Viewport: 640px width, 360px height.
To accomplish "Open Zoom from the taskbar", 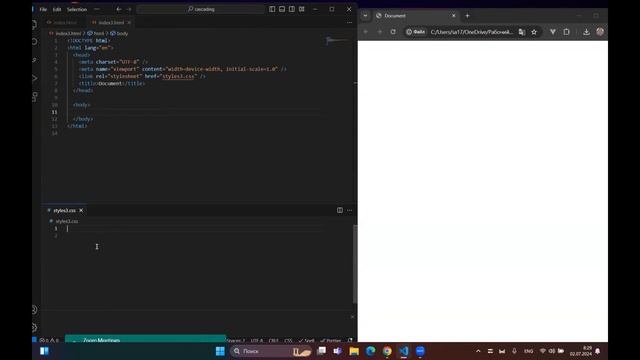I will coord(420,351).
